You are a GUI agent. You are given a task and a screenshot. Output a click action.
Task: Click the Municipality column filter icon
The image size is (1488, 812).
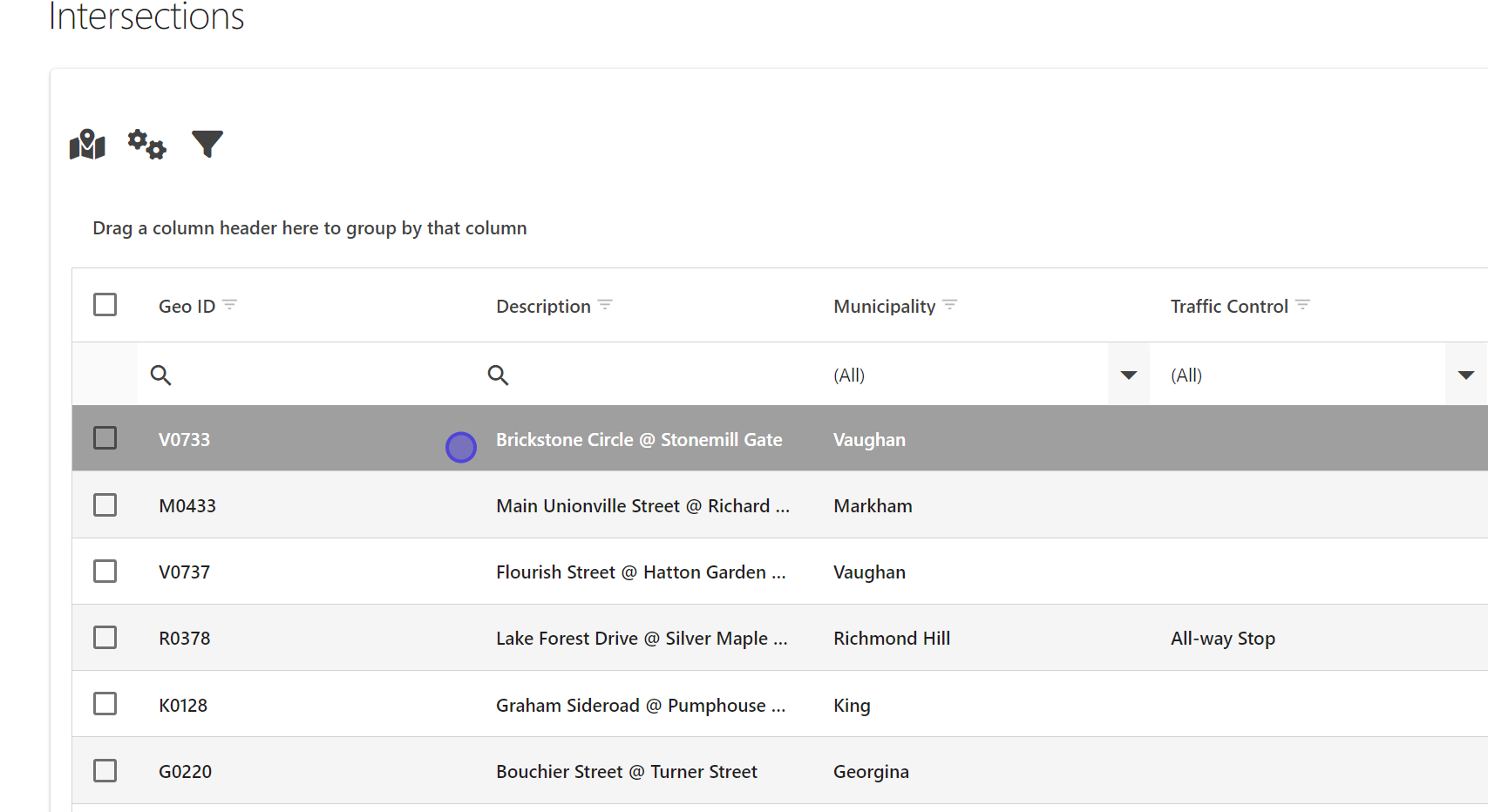[950, 305]
